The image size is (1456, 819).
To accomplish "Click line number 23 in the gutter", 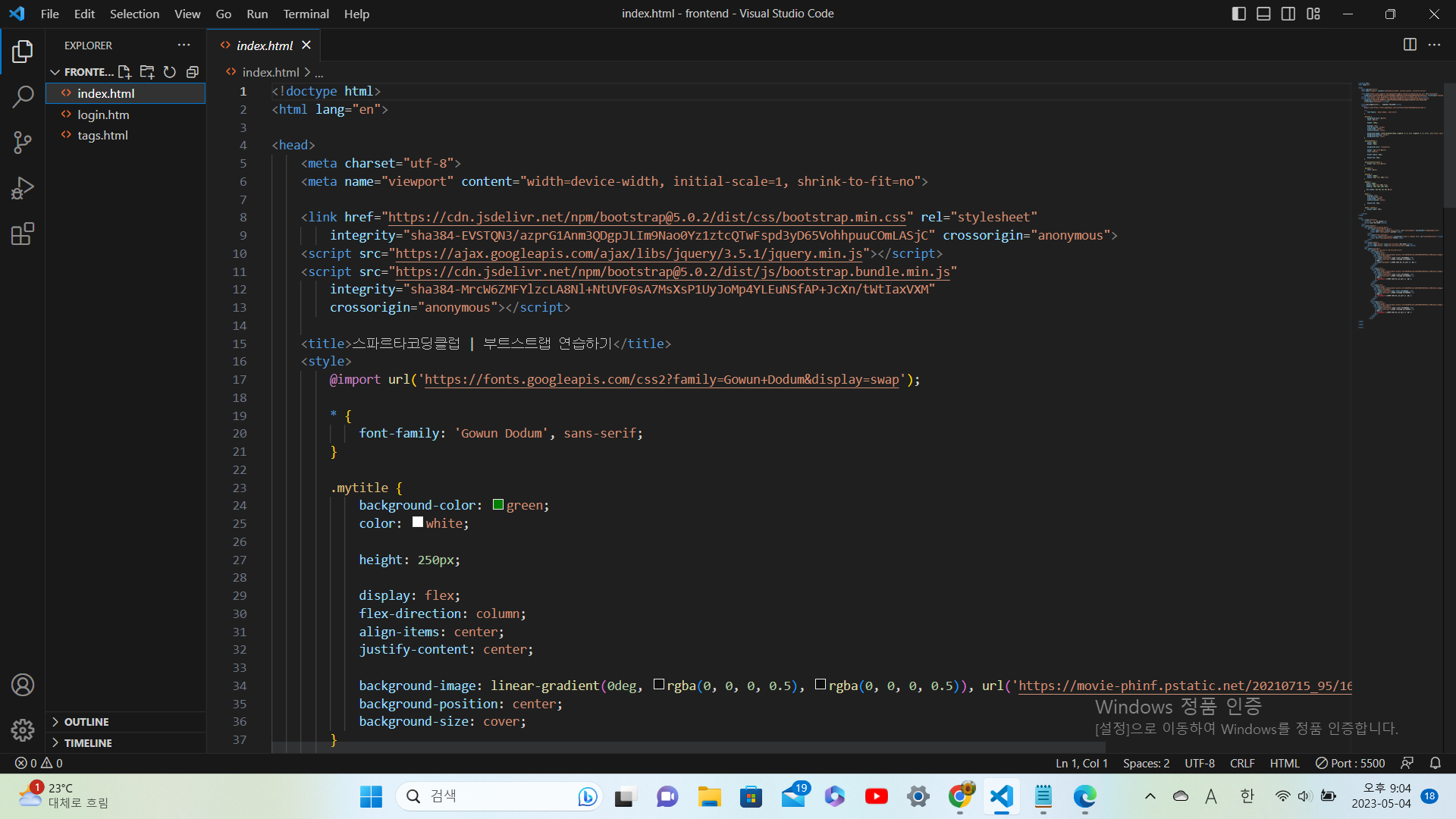I will tap(240, 488).
